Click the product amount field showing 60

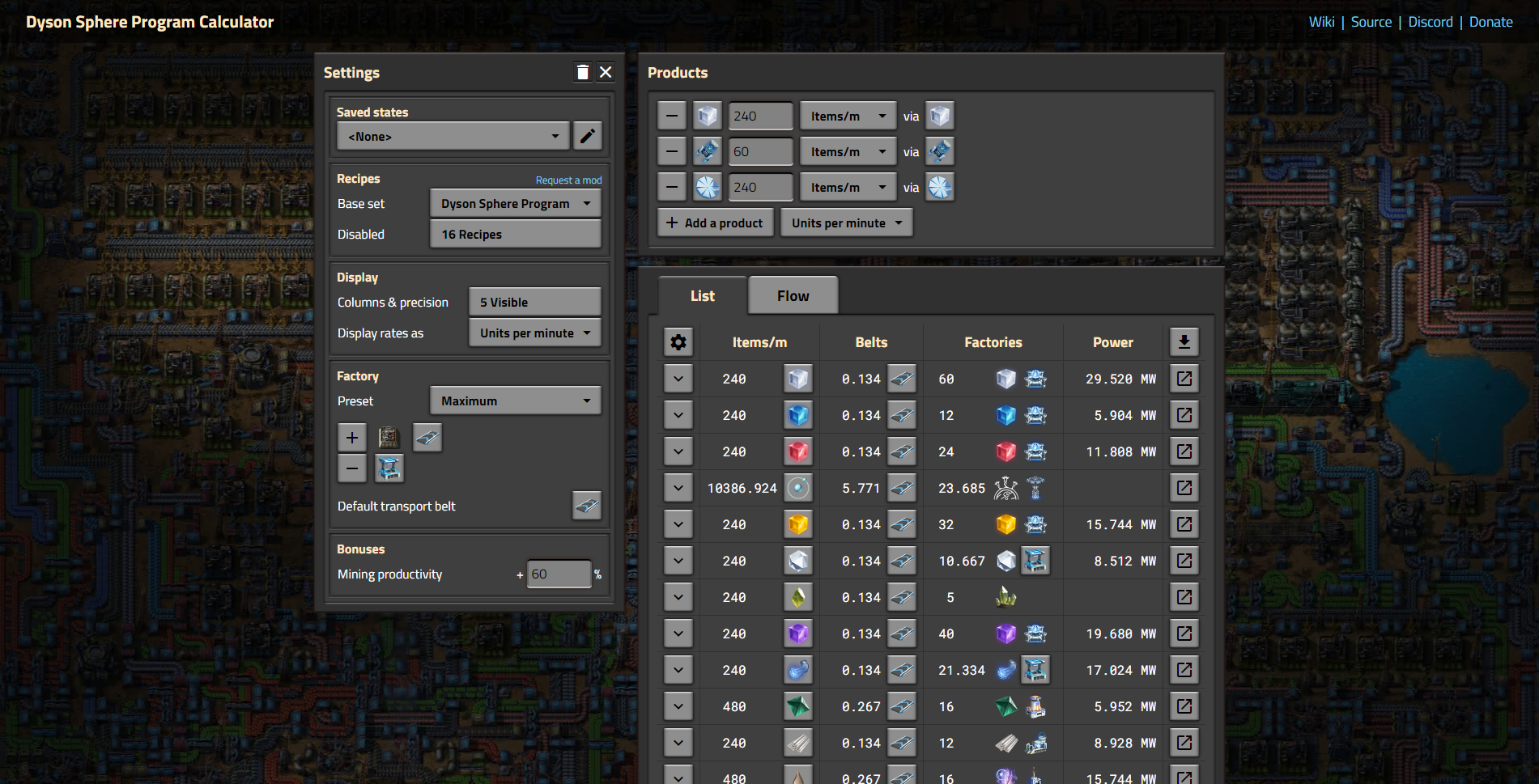click(761, 151)
